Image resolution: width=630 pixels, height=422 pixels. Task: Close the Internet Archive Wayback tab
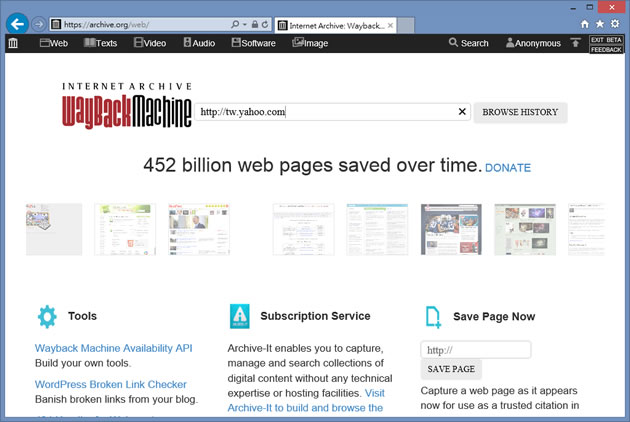coord(390,25)
